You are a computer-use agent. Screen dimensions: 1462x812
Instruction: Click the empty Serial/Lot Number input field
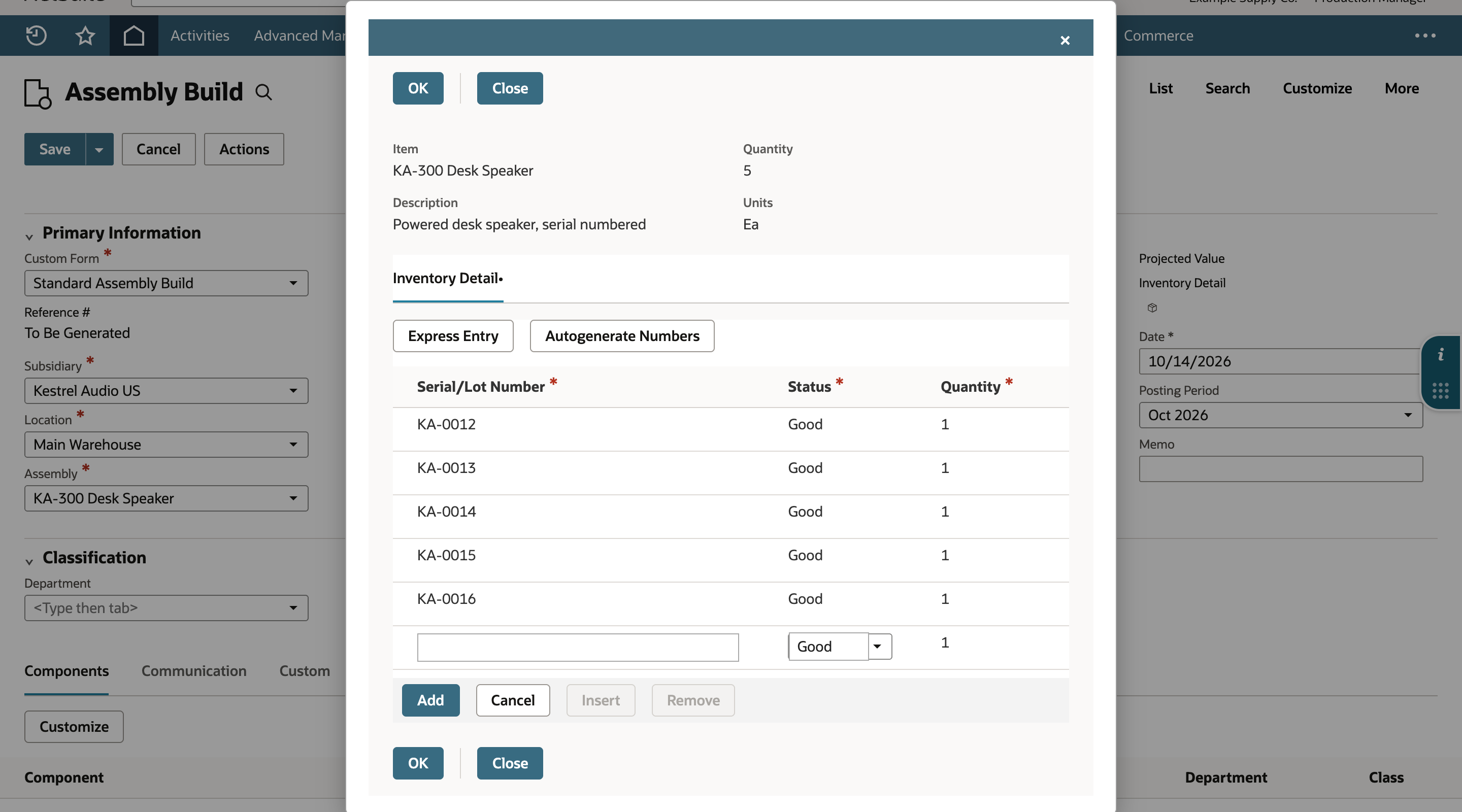578,648
